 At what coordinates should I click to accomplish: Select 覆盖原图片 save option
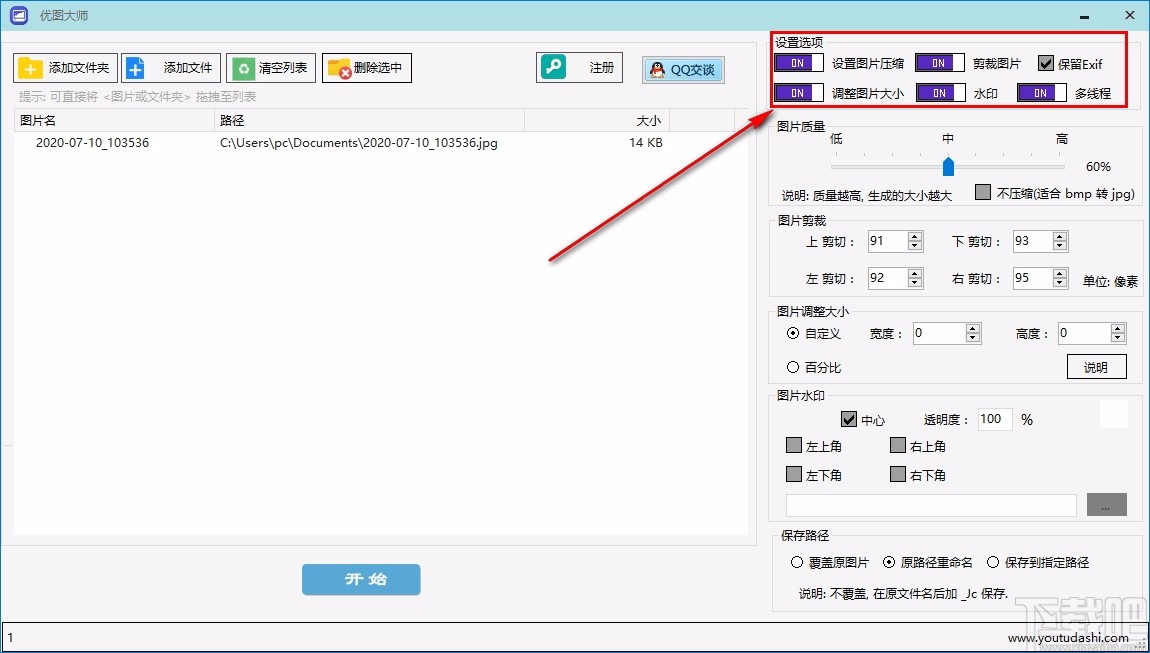pyautogui.click(x=797, y=562)
